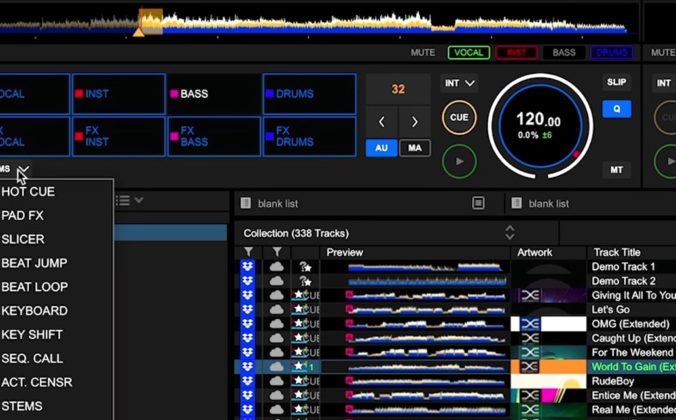Select OMG (Extended) artwork thumbnail
Viewport: 676px width, 420px height.
click(x=548, y=324)
